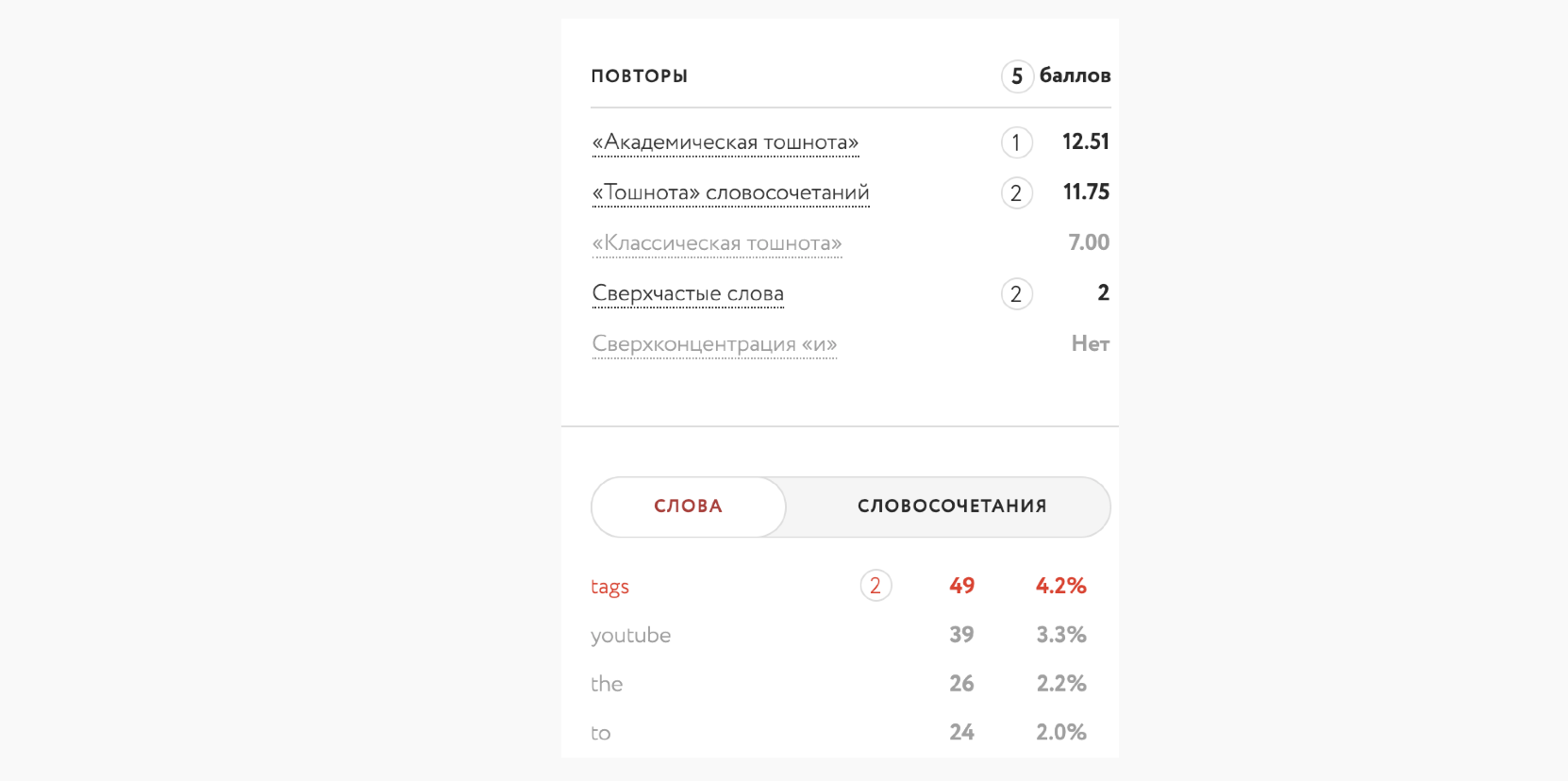
Task: Click the «Классическая тошнота» link
Action: coord(716,243)
